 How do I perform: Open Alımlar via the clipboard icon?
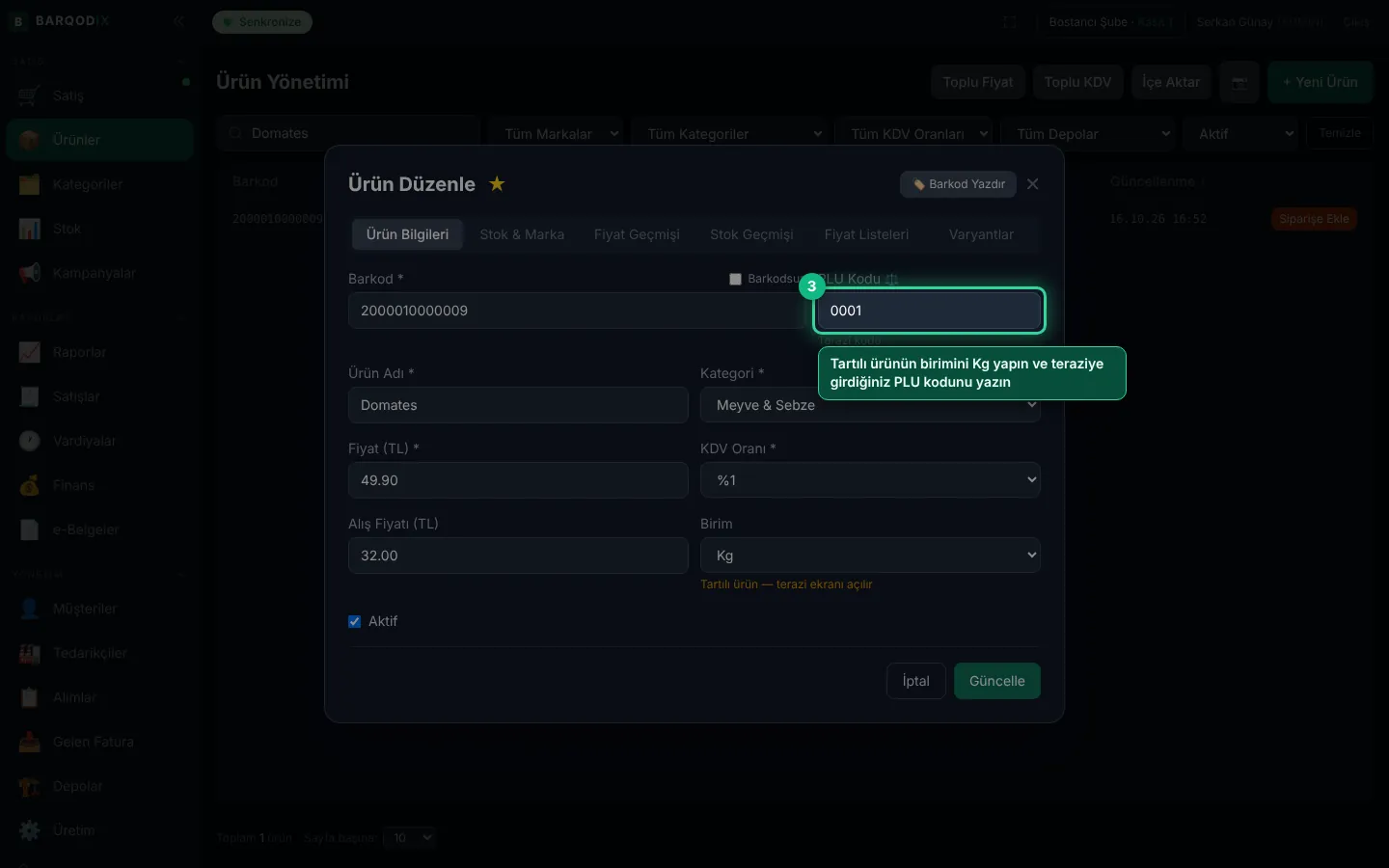point(29,697)
